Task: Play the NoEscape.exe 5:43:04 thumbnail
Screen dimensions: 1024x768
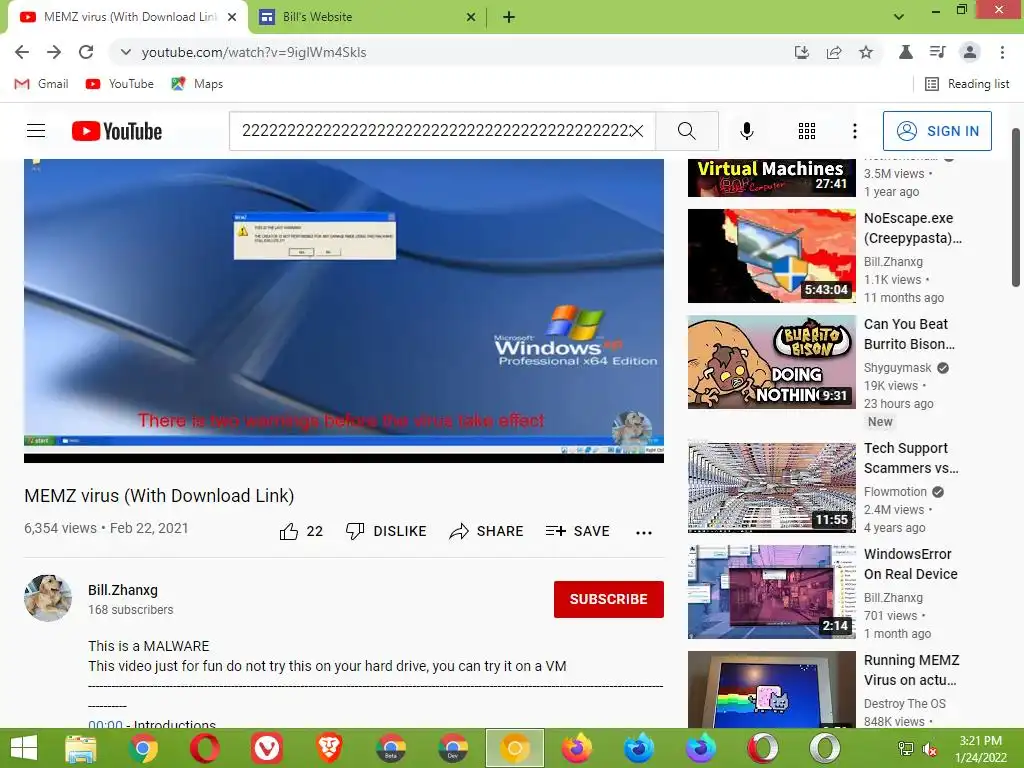Action: (771, 256)
